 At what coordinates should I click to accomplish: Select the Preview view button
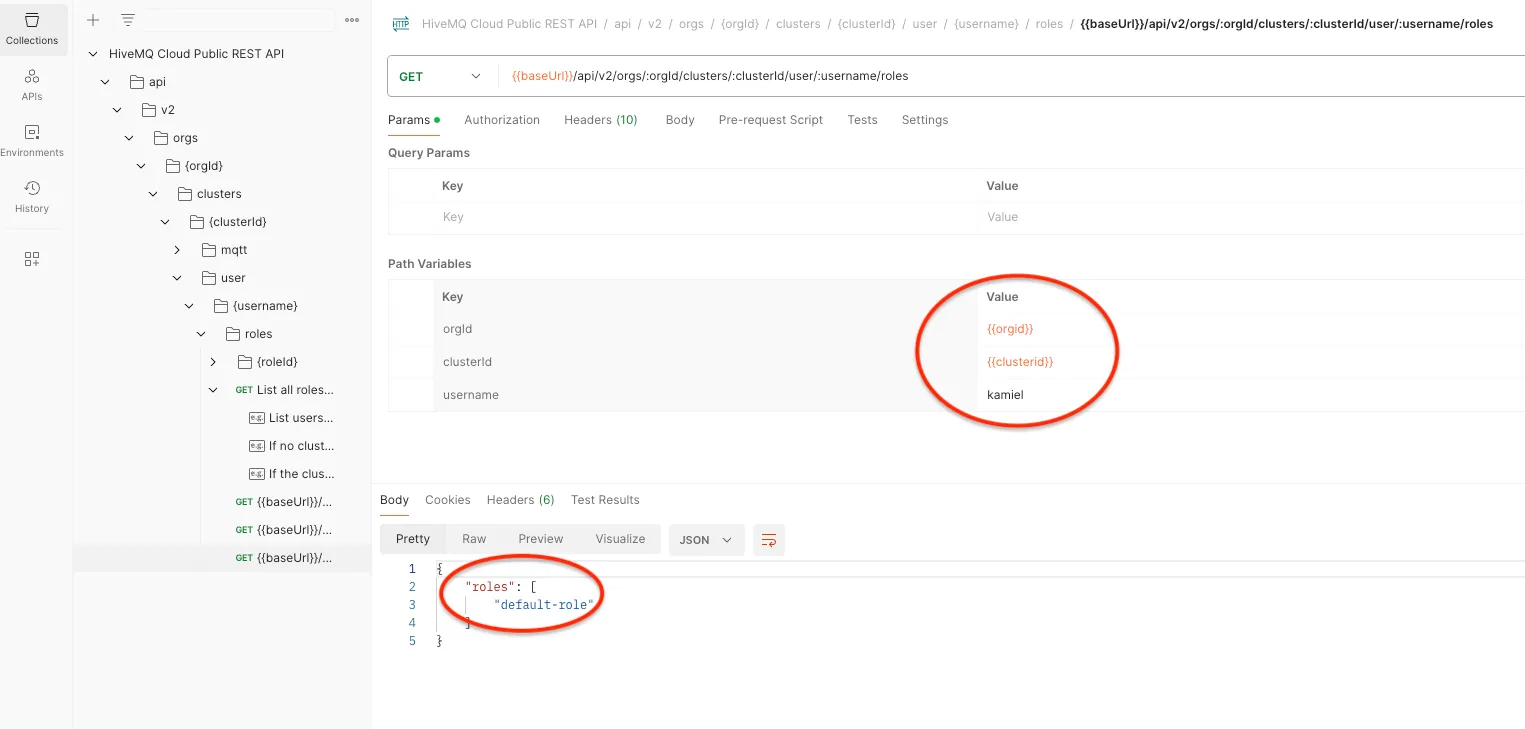(541, 539)
